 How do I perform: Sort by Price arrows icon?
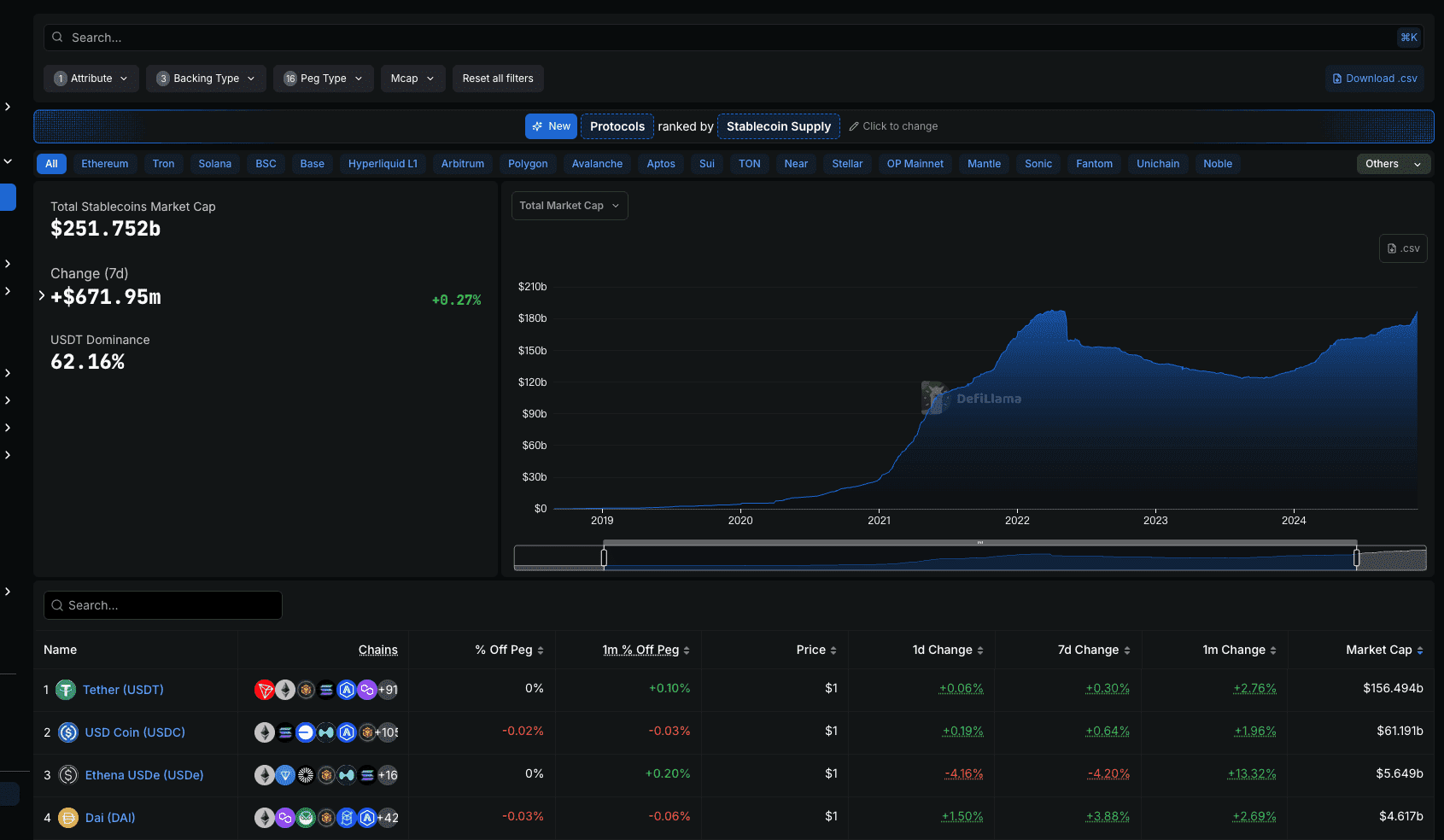point(833,650)
